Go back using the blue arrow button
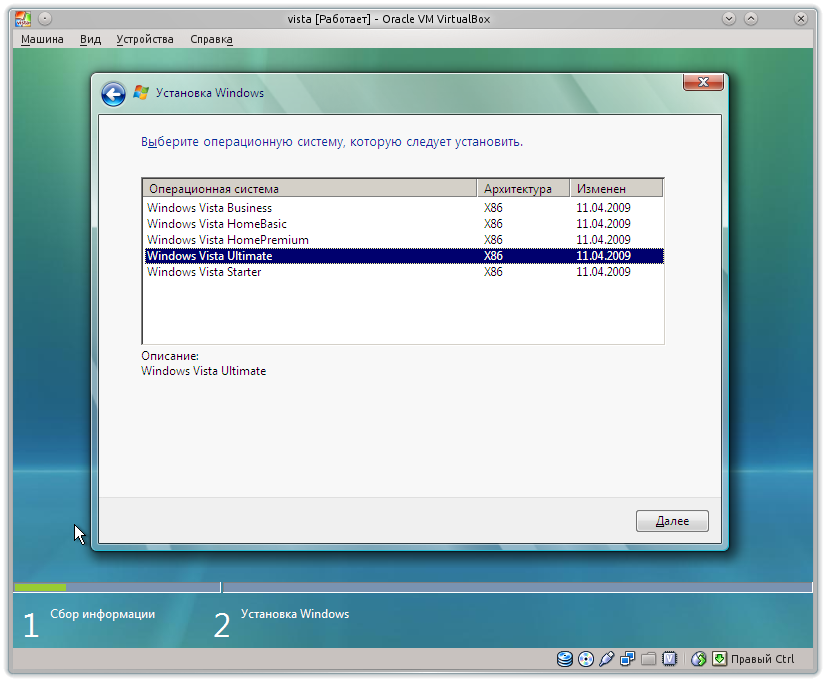Viewport: 826px width, 682px height. coord(113,94)
